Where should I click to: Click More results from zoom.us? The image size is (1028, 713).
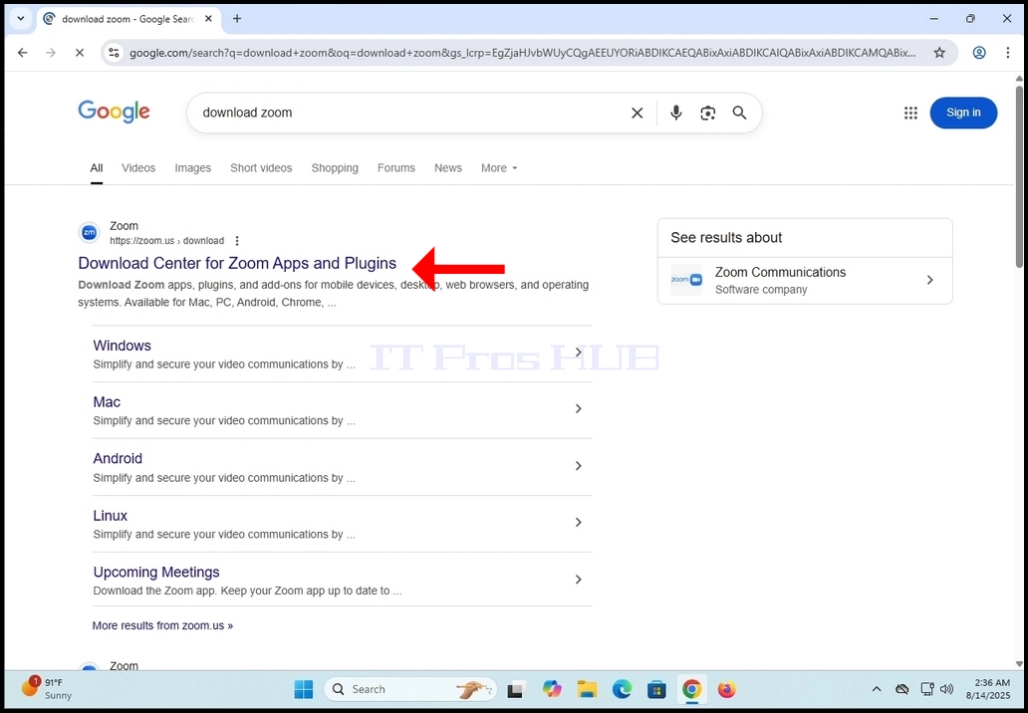point(163,625)
